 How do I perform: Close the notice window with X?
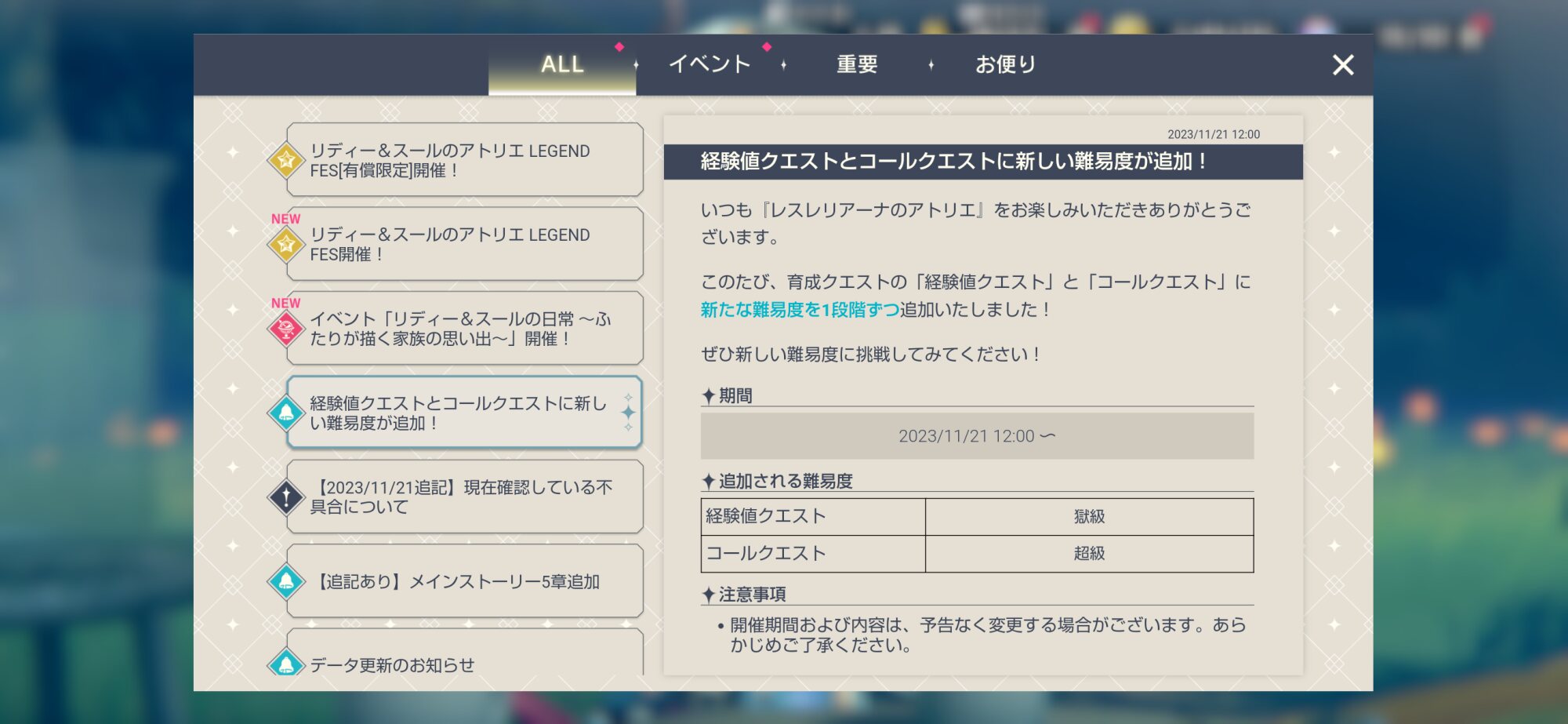pyautogui.click(x=1343, y=65)
